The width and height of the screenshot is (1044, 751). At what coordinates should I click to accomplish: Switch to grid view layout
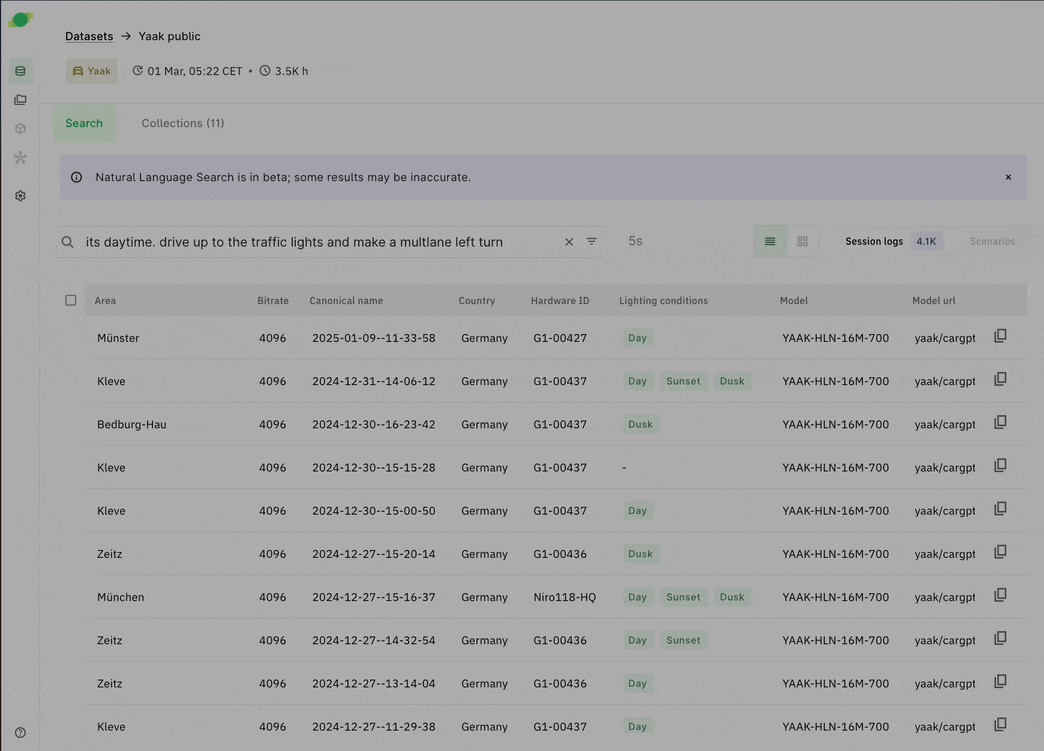click(802, 242)
